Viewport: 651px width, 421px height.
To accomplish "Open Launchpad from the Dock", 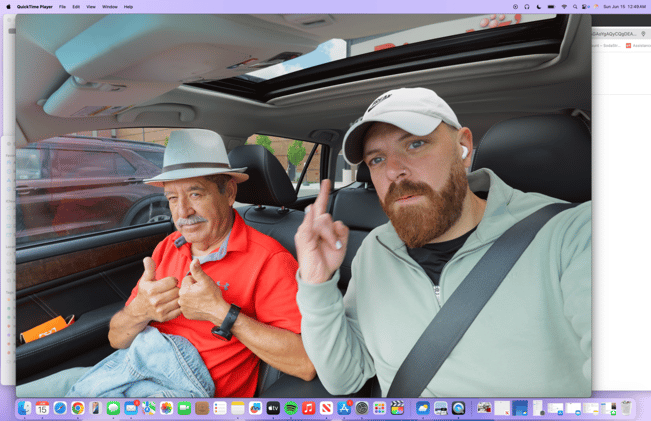I will (379, 408).
